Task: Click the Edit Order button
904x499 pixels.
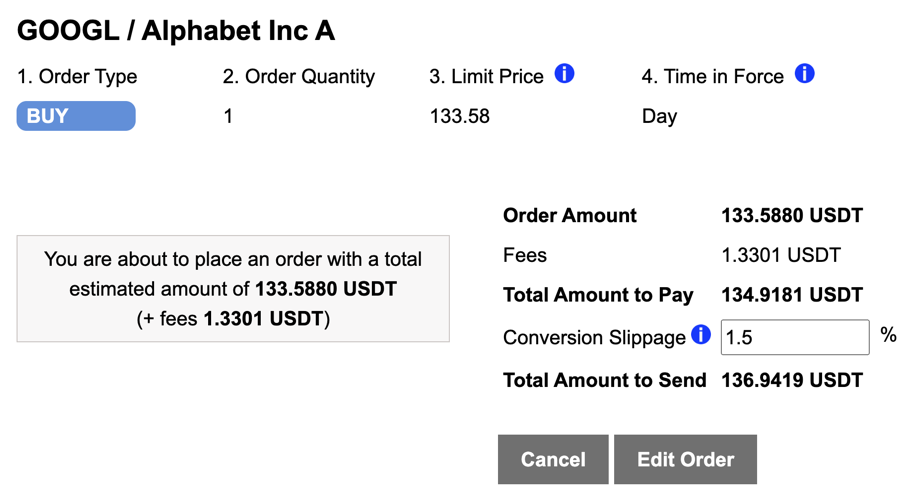Action: pos(685,460)
